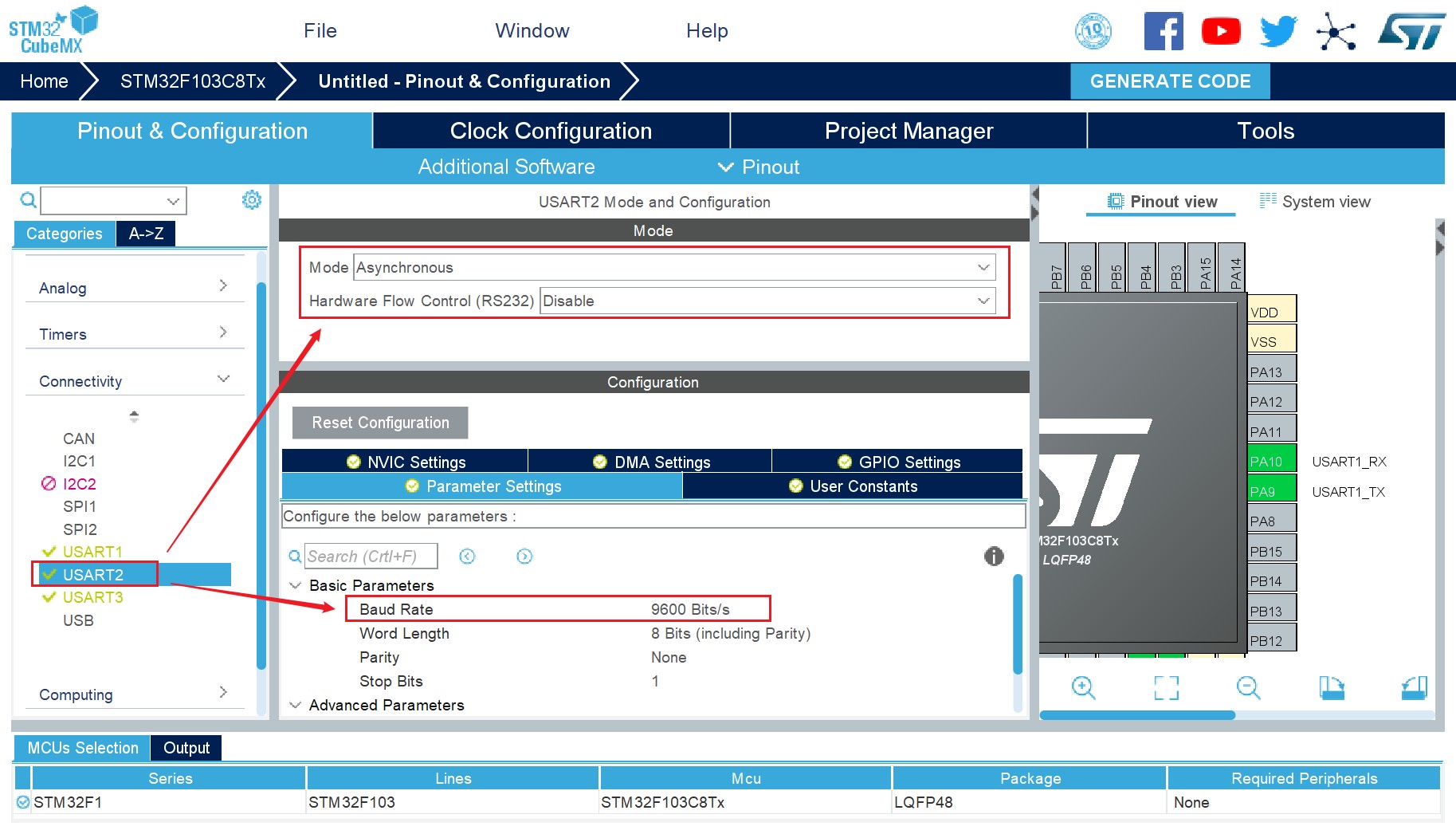
Task: Click the STM32F103C8Tx breadcrumb
Action: point(193,81)
